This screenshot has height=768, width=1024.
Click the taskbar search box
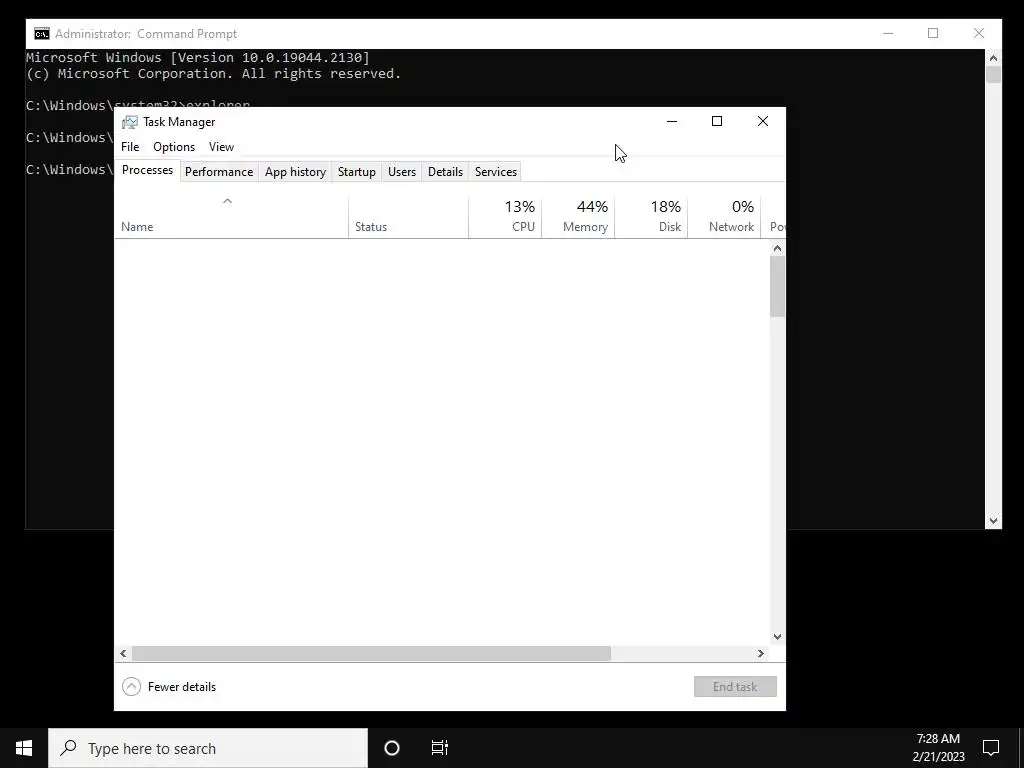[x=208, y=748]
